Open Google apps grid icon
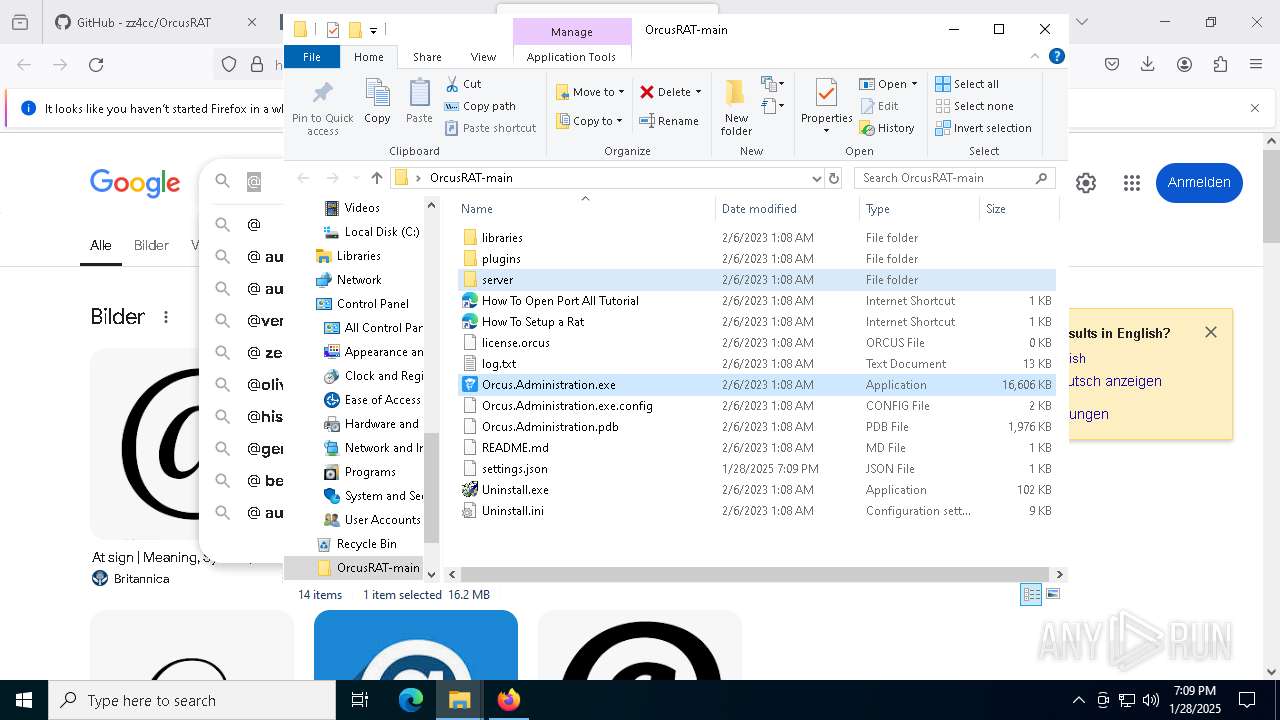 click(1132, 183)
